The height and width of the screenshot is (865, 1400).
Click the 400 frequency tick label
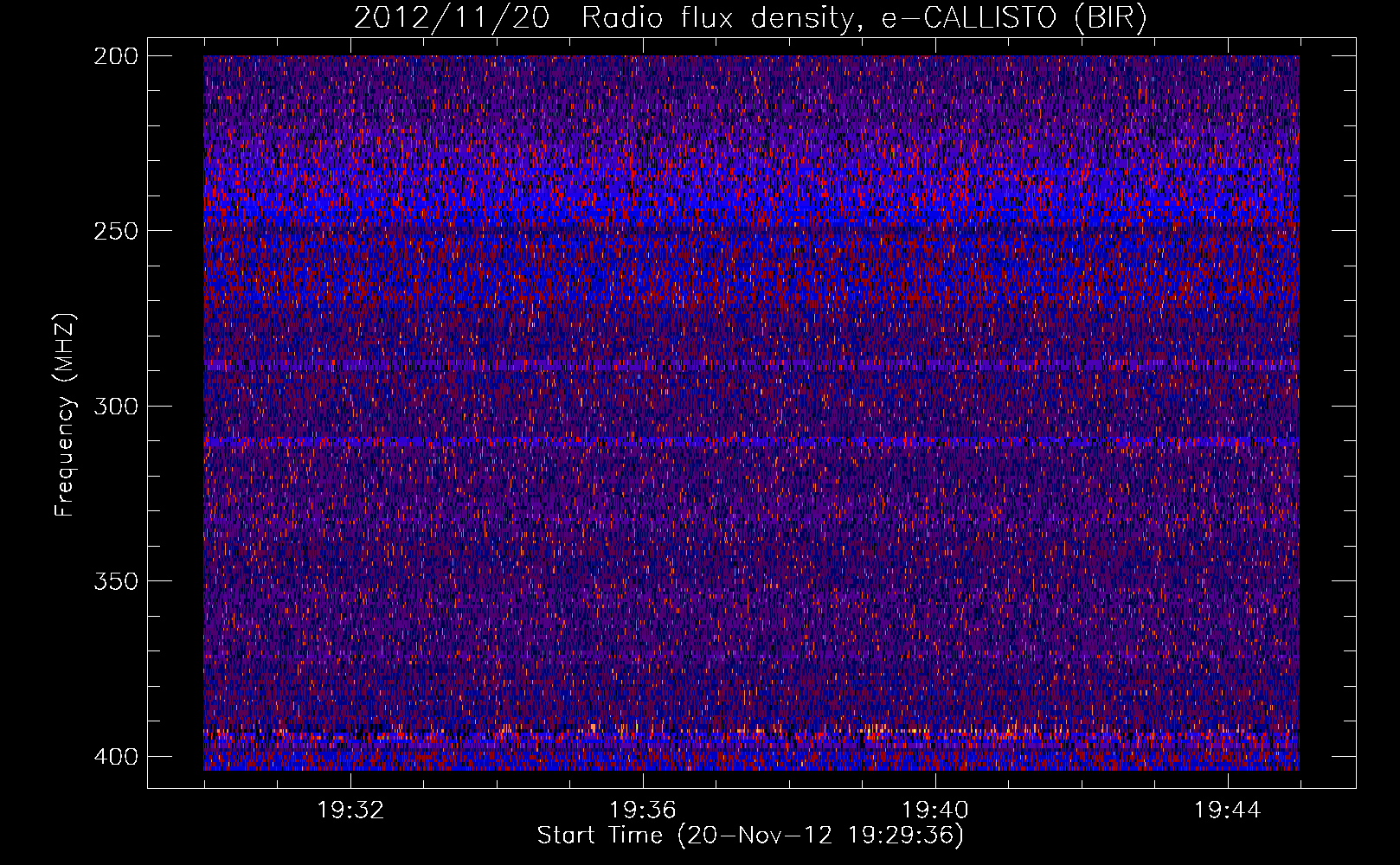115,756
